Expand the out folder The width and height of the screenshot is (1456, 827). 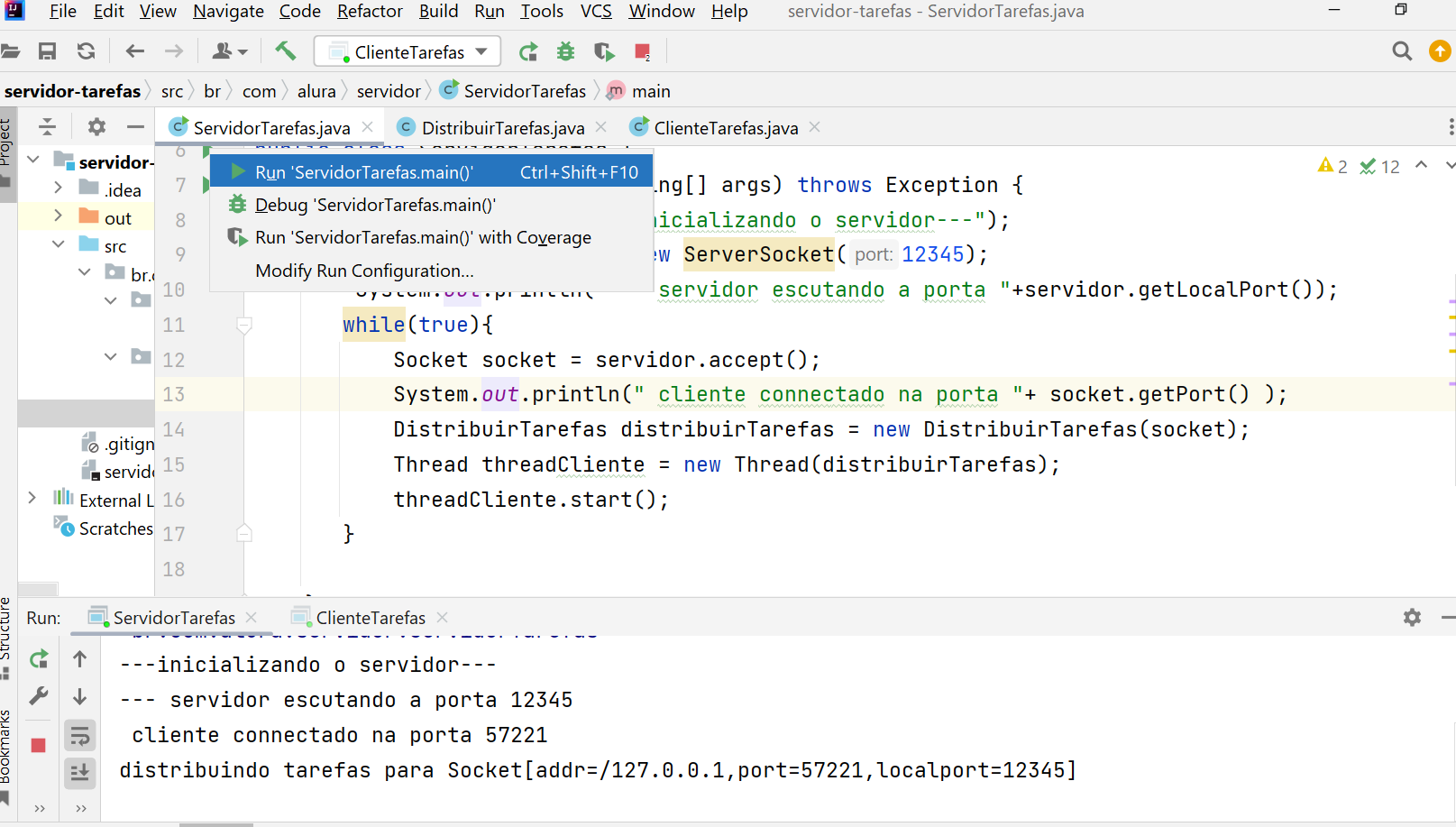pyautogui.click(x=59, y=216)
